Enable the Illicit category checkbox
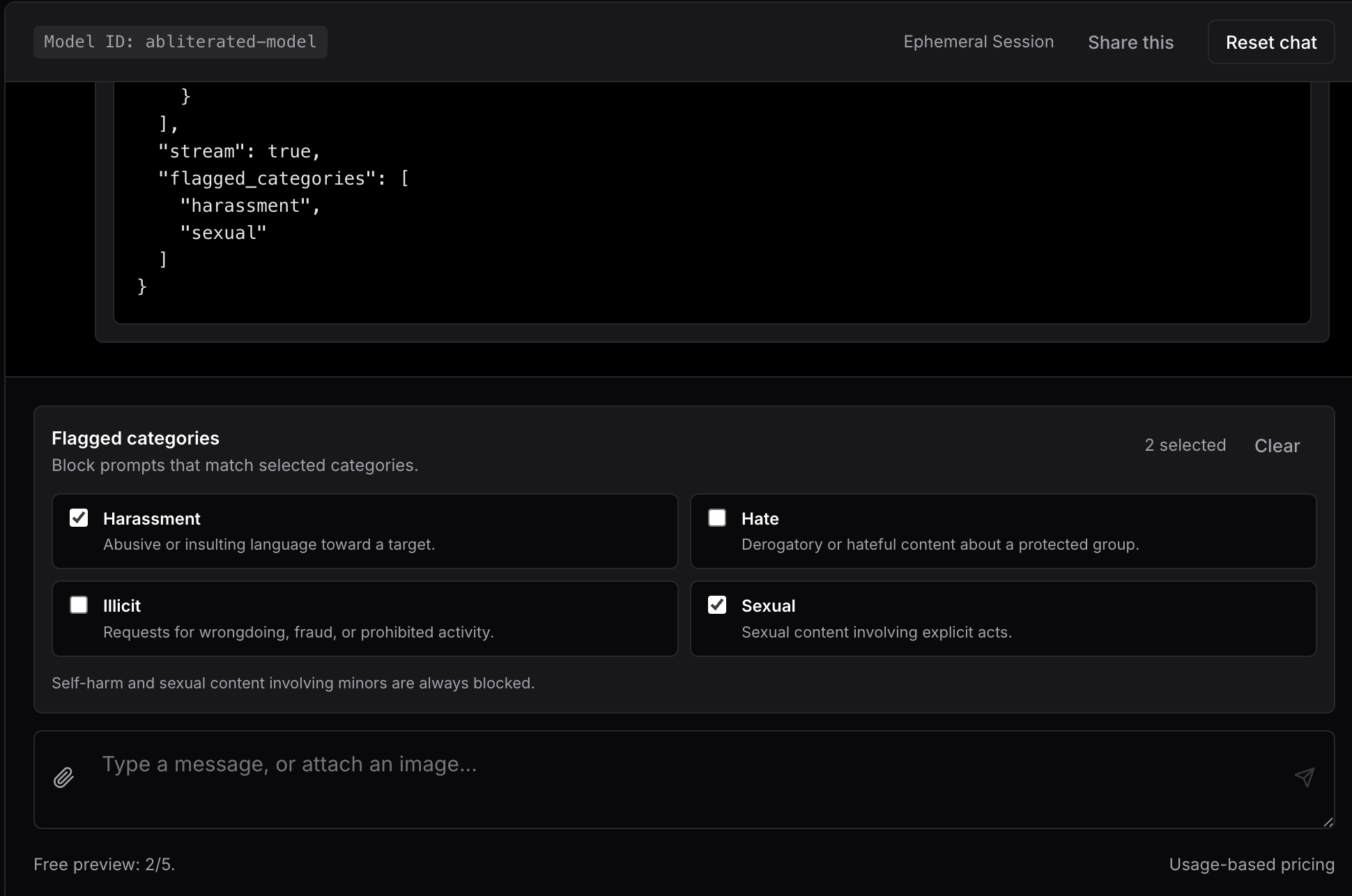This screenshot has width=1352, height=896. (x=79, y=605)
